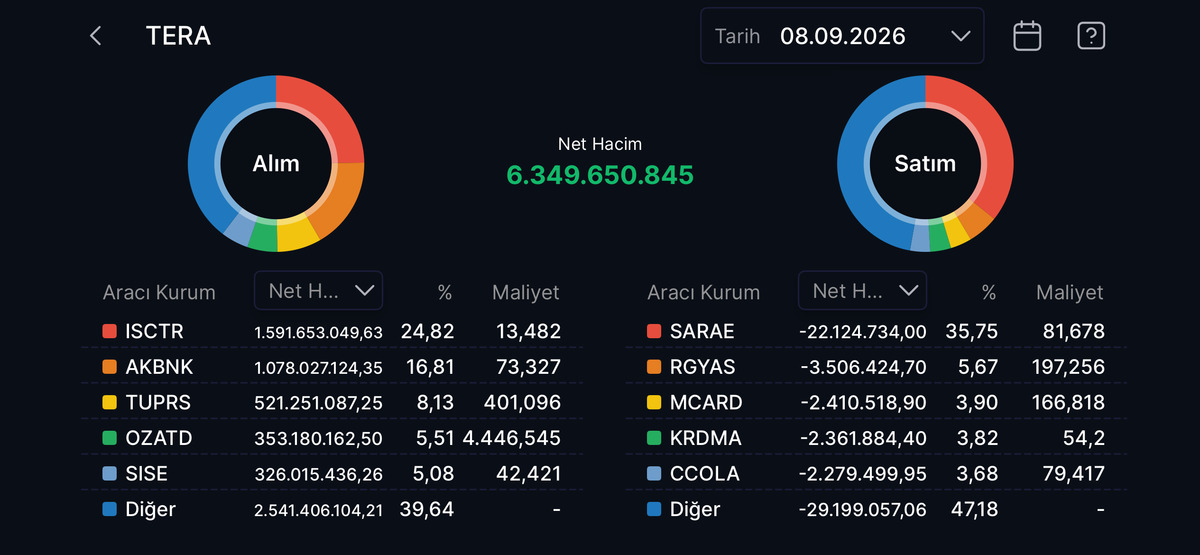Expand the Tarih date dropdown
The image size is (1200, 555).
[x=842, y=36]
